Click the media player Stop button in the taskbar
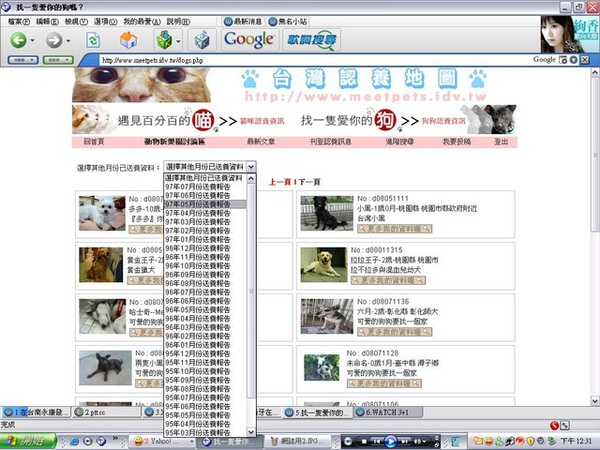The image size is (600, 450). tap(364, 442)
